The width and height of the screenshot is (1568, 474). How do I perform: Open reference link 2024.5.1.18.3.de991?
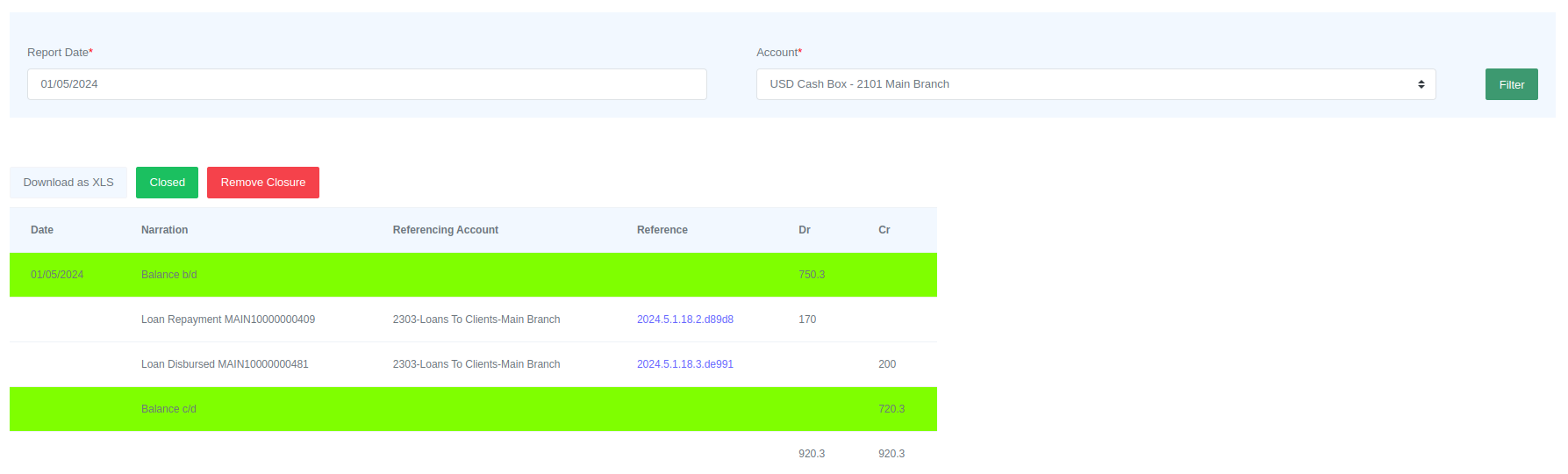684,364
